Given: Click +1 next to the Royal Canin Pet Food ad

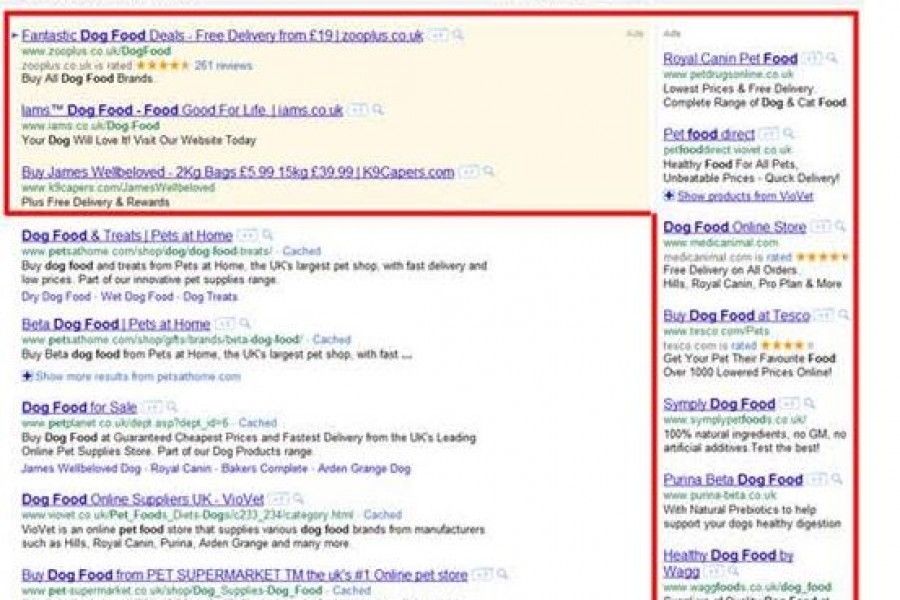Looking at the screenshot, I should click(812, 59).
